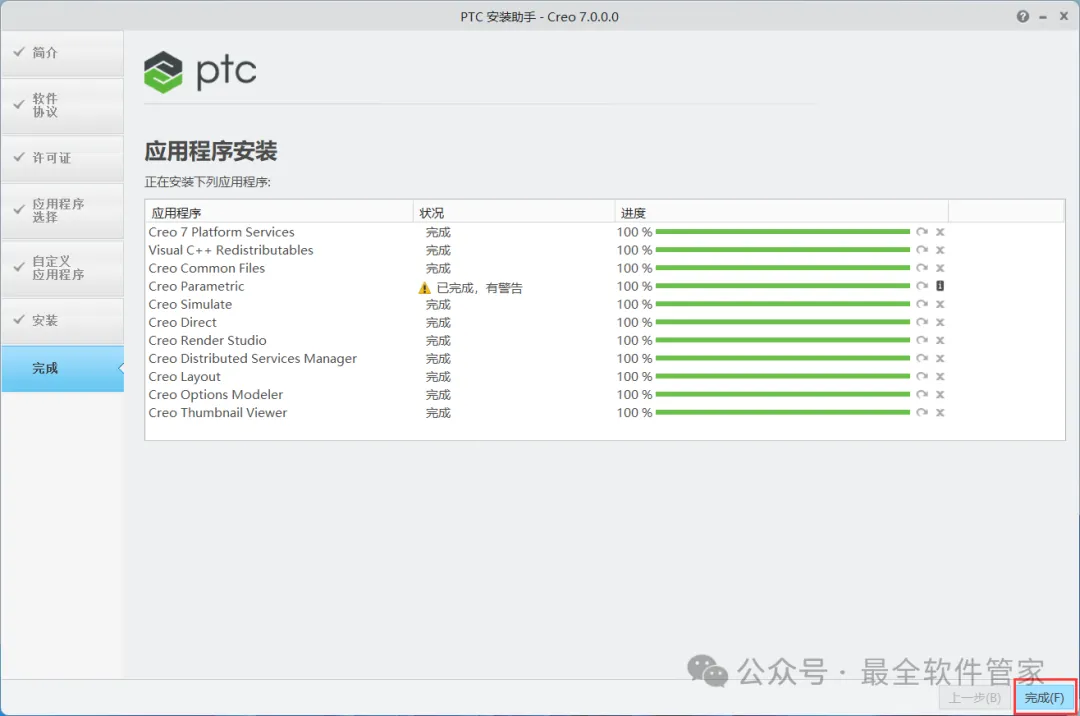Select the Creo Direct row name

click(183, 322)
